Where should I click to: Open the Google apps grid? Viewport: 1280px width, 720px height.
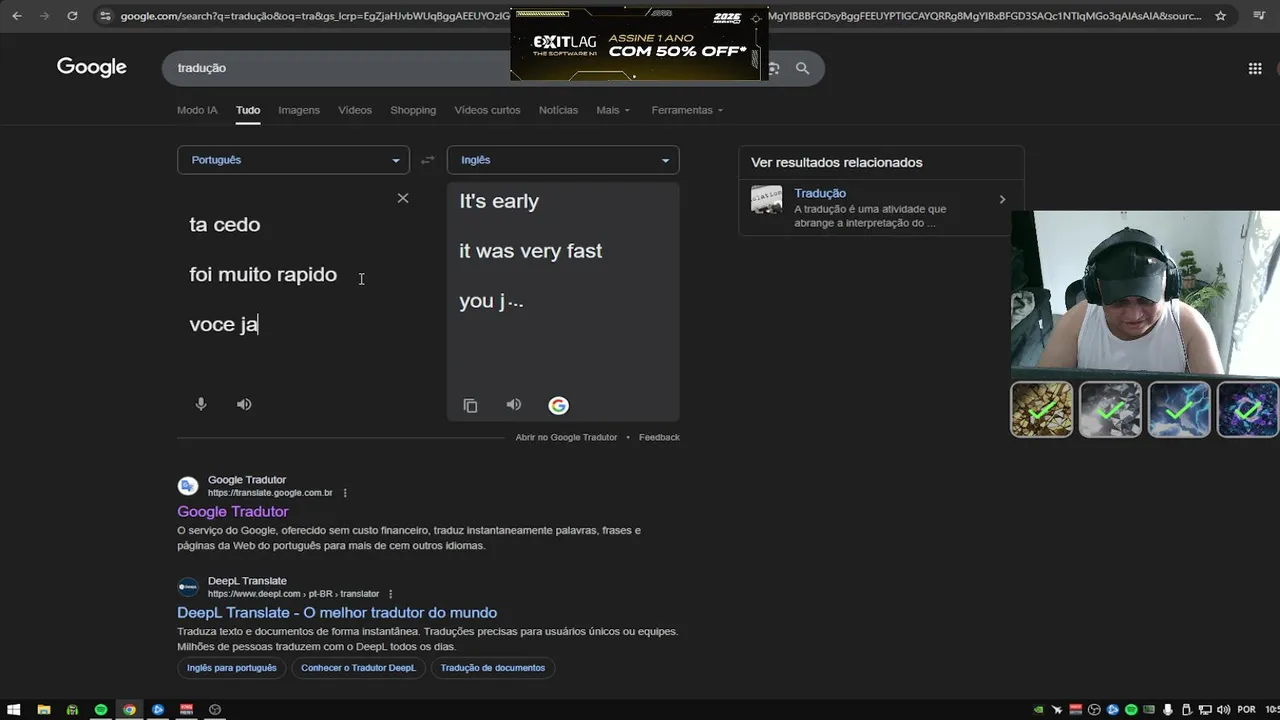1255,68
